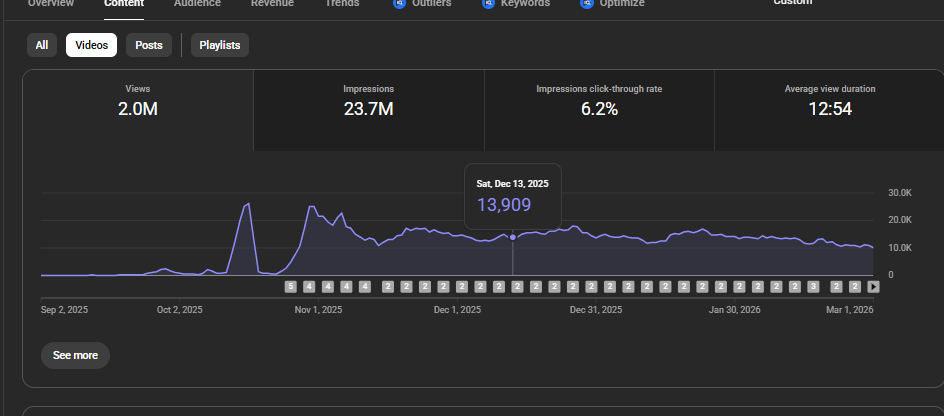The height and width of the screenshot is (416, 944).
Task: Click the Dec 13 data point on chart
Action: pyautogui.click(x=513, y=237)
